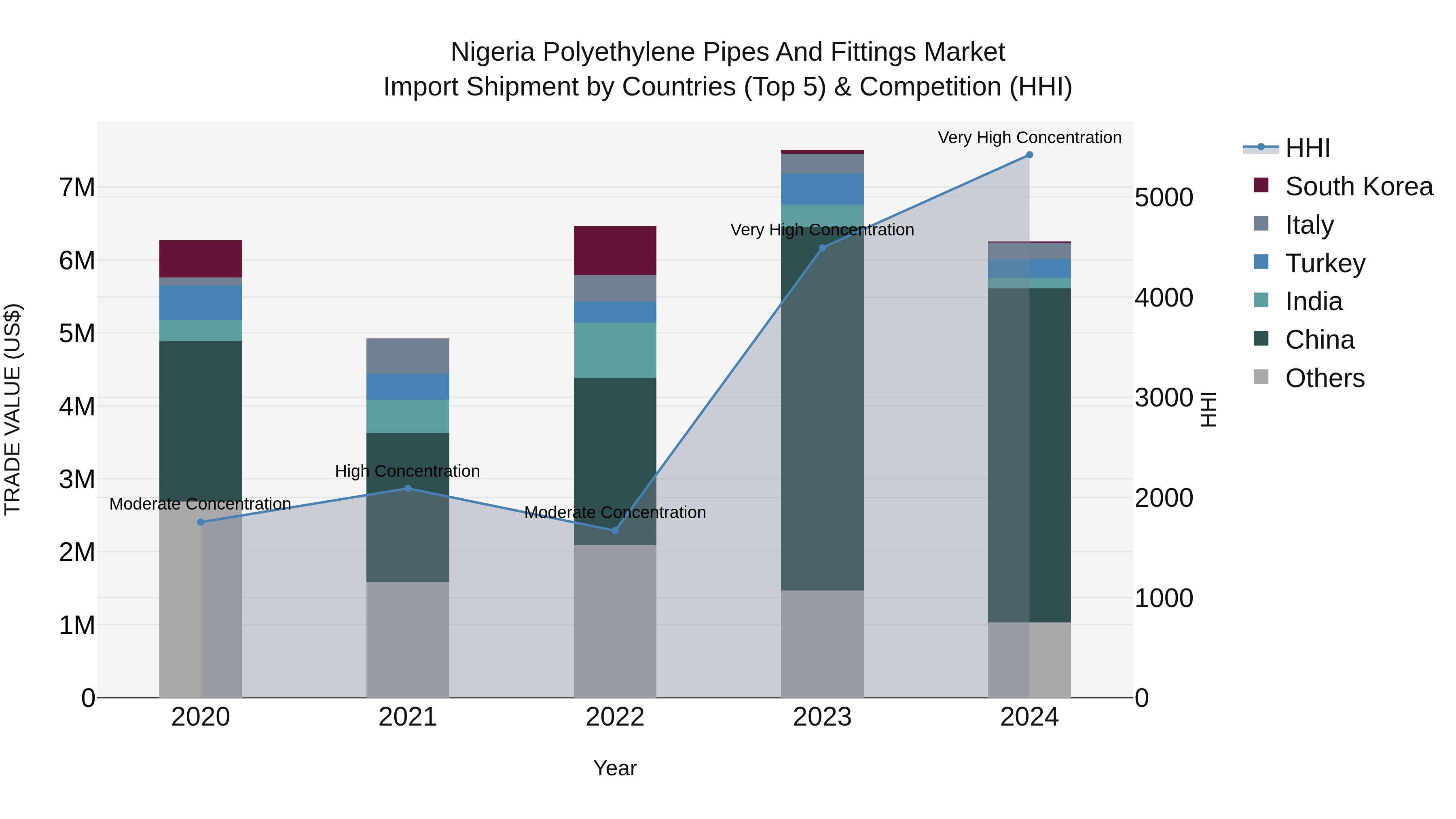1456x819 pixels.
Task: Click the 3M tick on trade value axis
Action: (x=77, y=479)
